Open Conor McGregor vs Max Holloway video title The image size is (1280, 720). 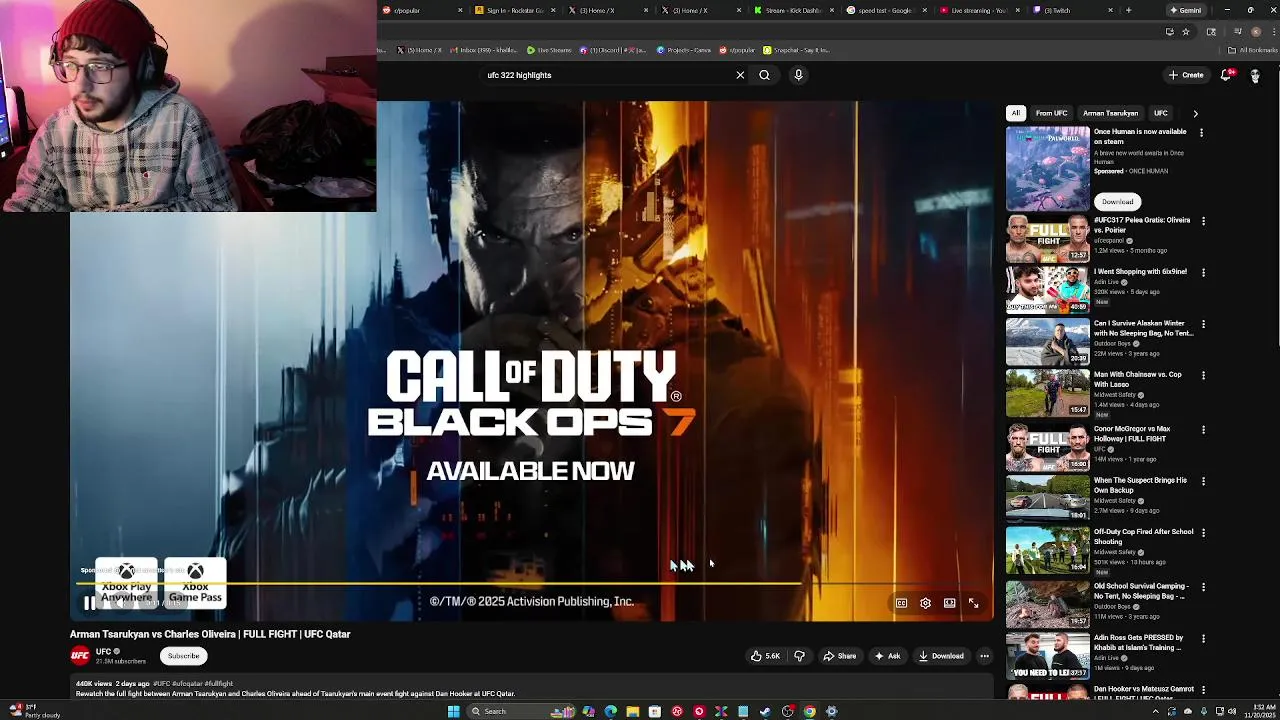click(x=1132, y=434)
